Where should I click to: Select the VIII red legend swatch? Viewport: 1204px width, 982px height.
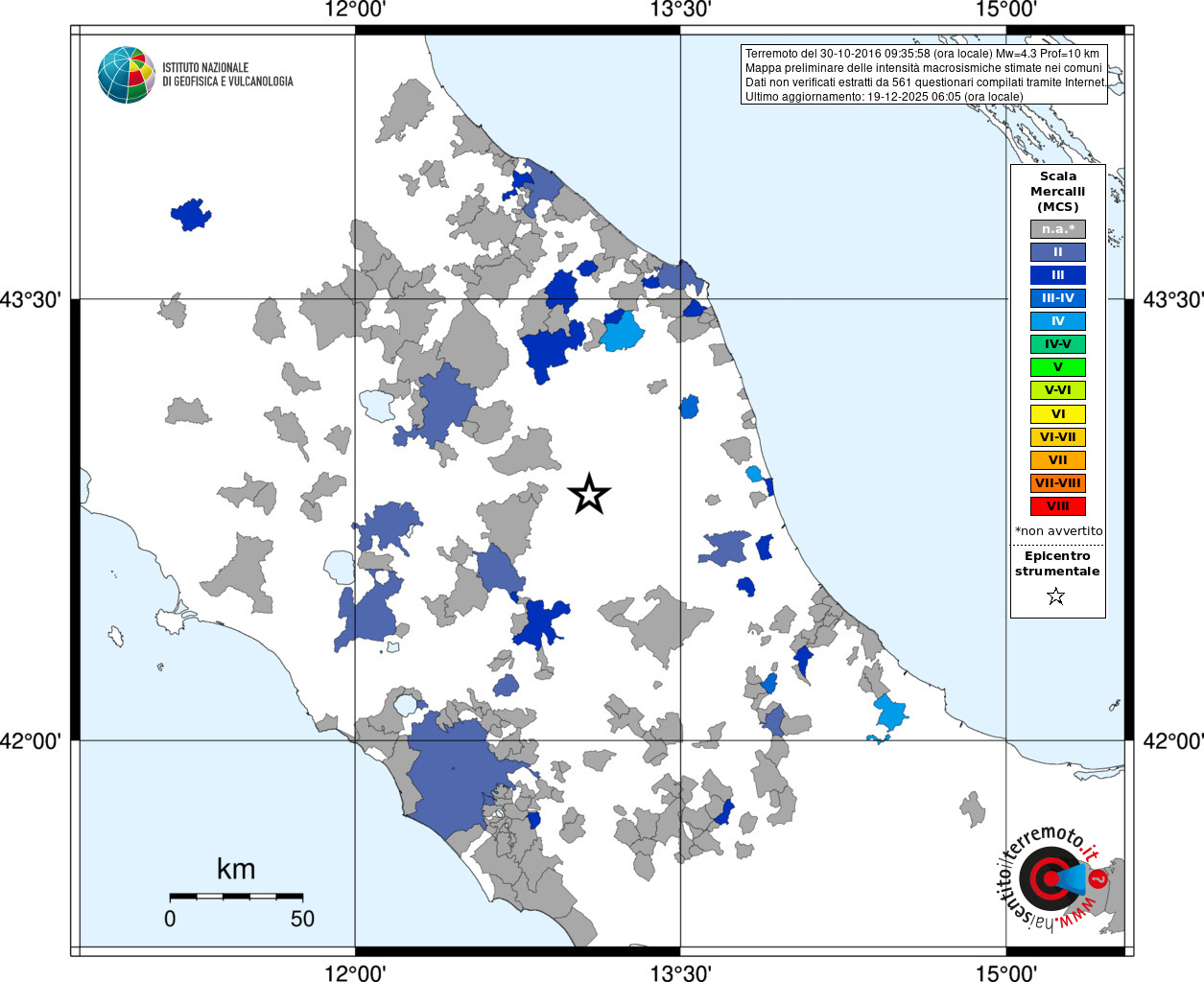pos(1058,506)
